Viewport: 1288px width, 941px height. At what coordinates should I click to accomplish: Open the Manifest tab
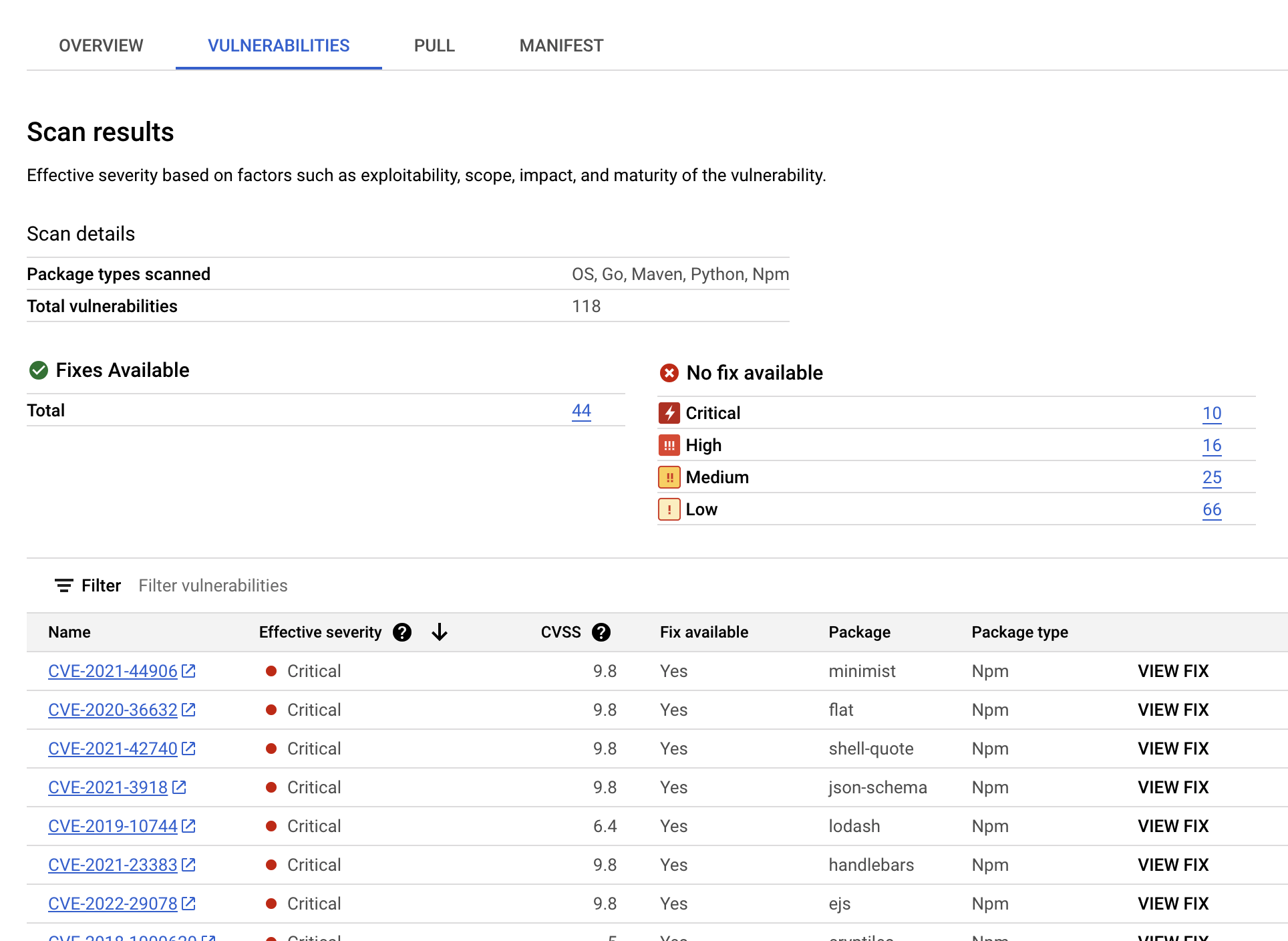click(560, 45)
